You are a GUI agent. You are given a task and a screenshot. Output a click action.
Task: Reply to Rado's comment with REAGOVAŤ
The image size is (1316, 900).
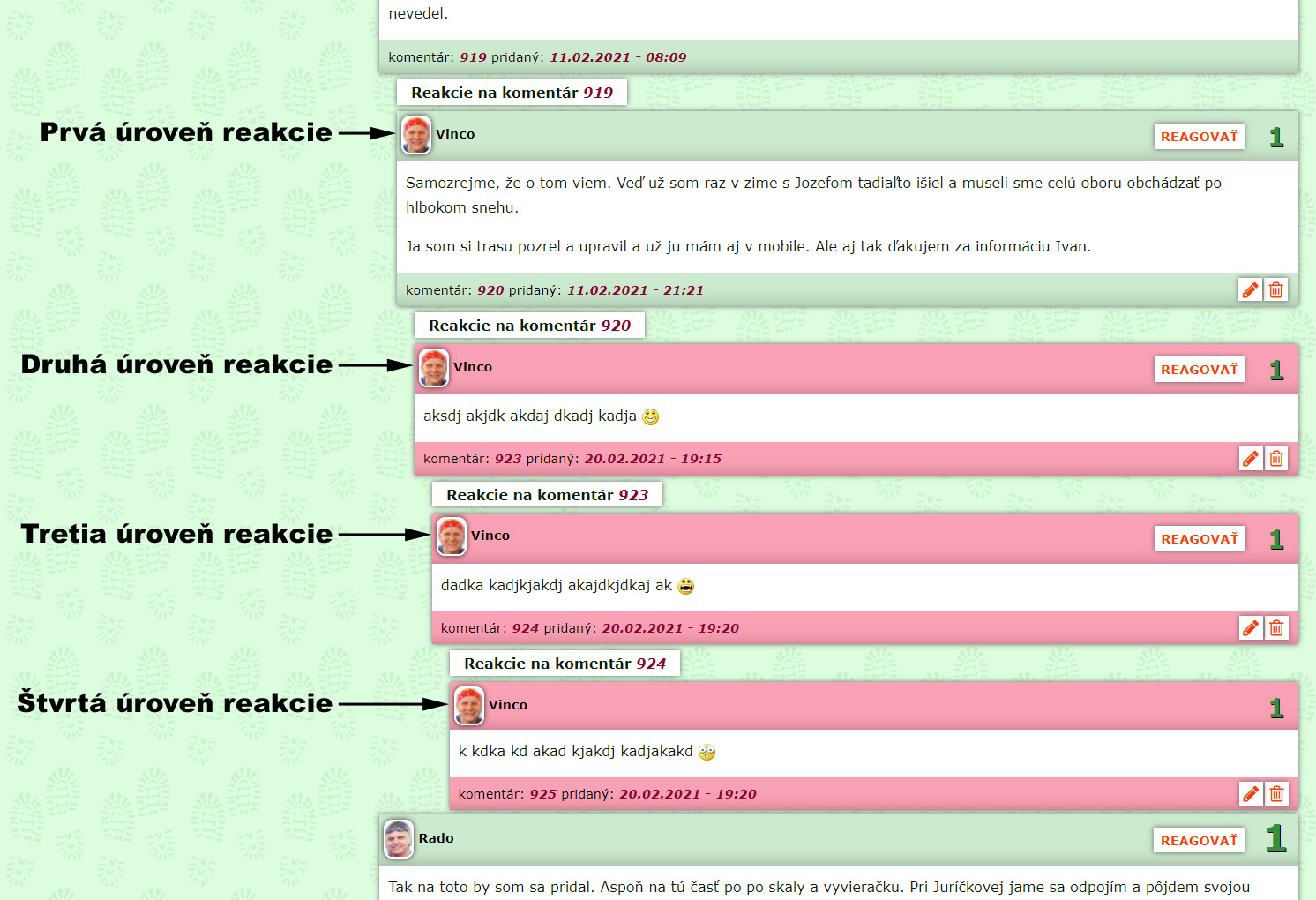point(1199,841)
